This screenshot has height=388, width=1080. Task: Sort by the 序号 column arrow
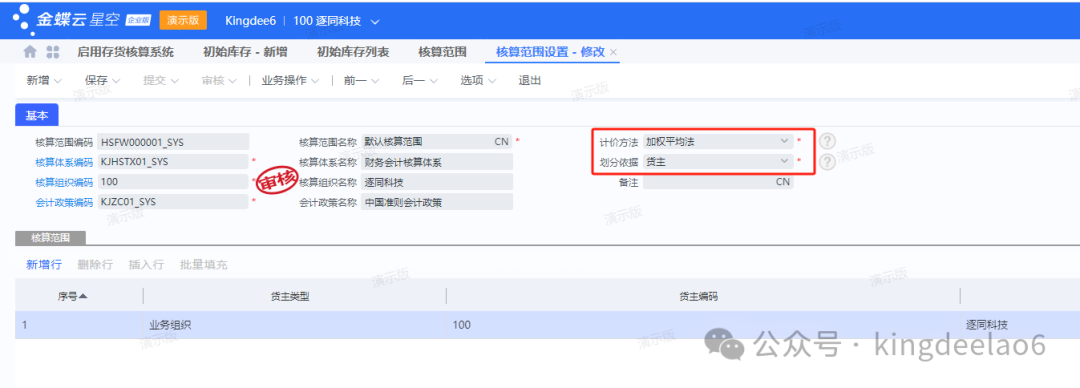click(x=83, y=296)
